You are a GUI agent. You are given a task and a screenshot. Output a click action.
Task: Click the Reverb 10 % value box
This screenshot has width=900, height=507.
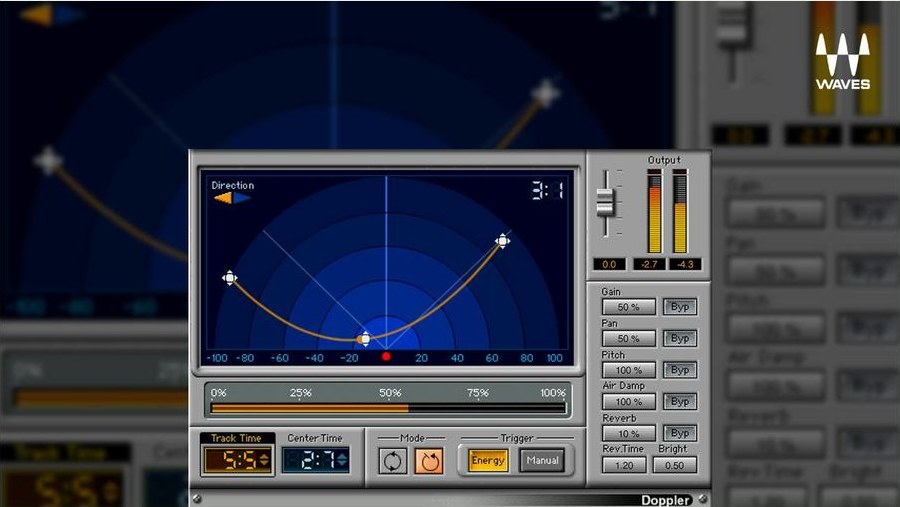pos(629,434)
